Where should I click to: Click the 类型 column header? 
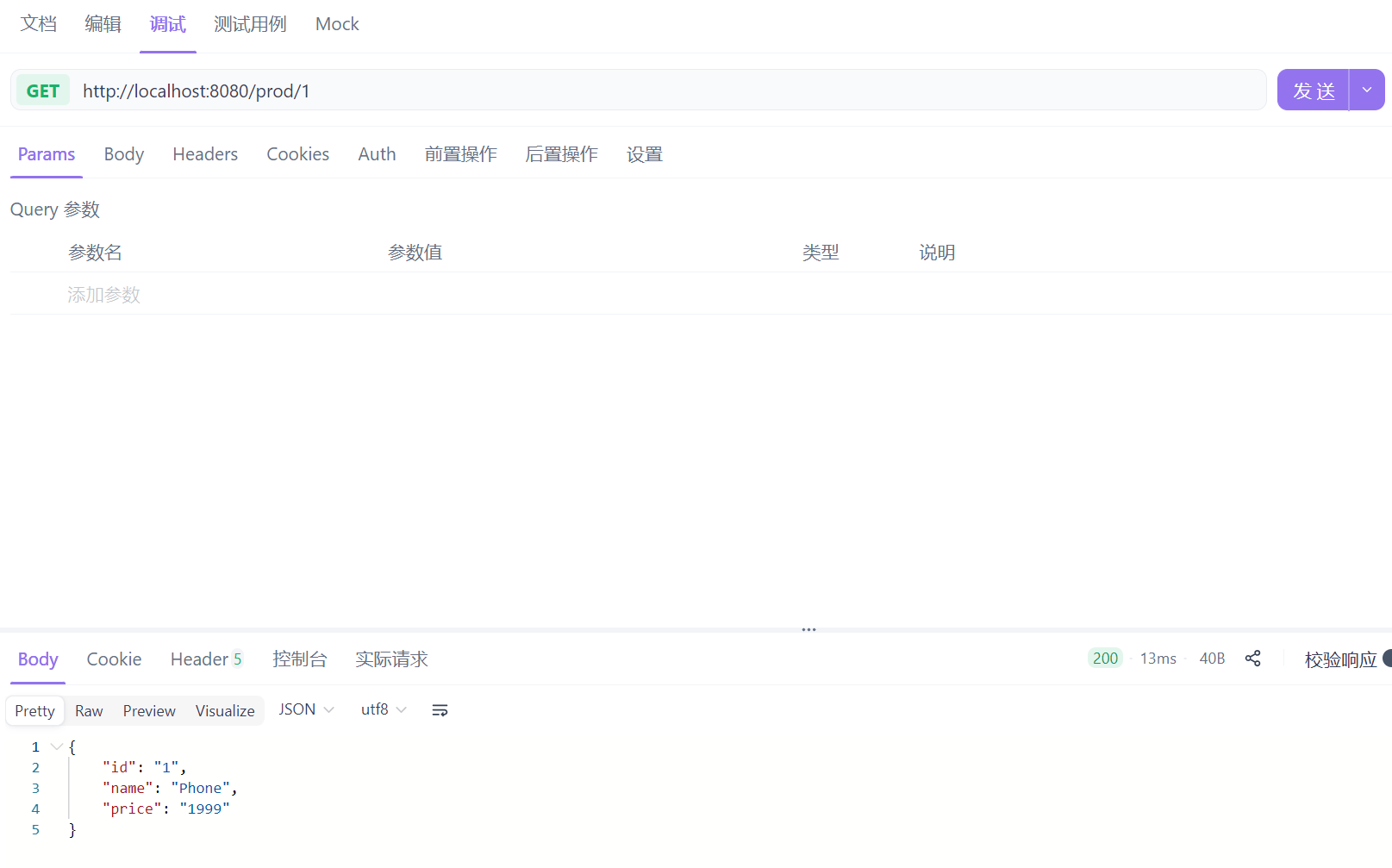coord(820,253)
